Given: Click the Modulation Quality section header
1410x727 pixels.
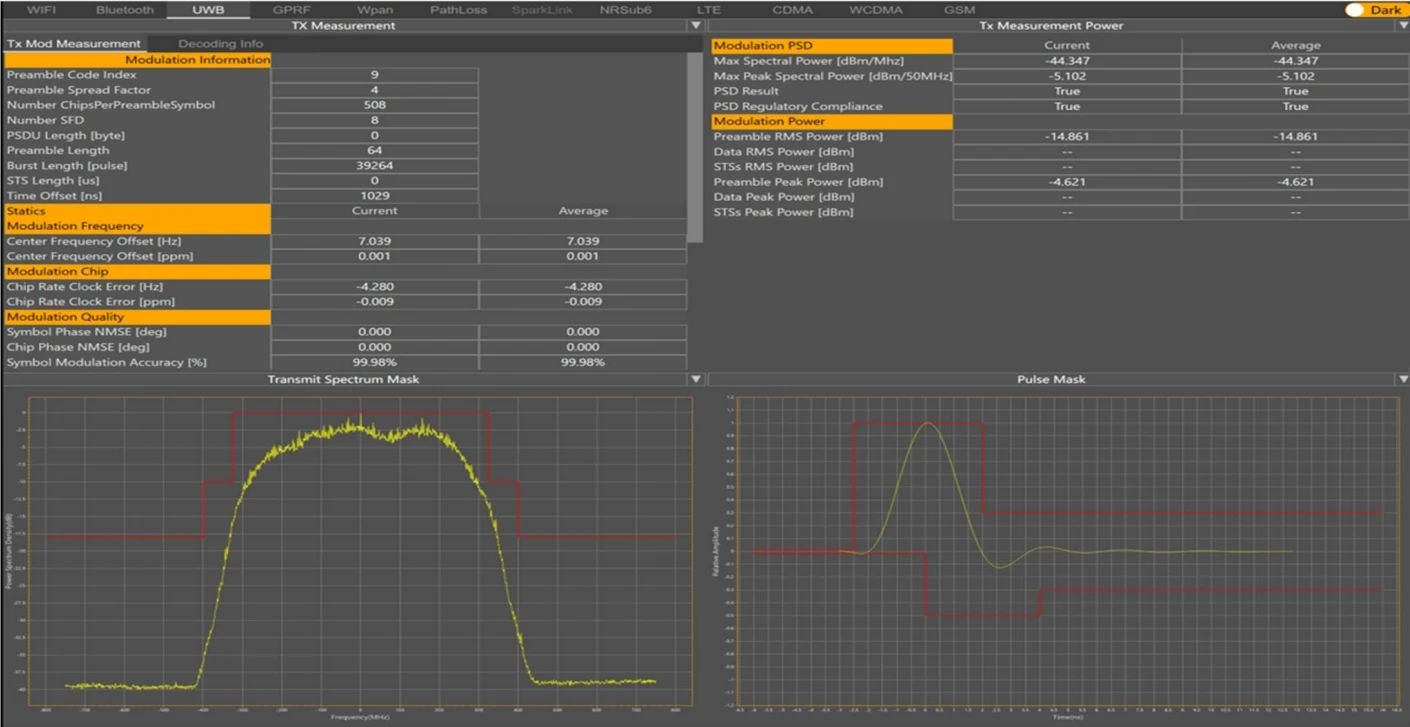Looking at the screenshot, I should point(137,317).
